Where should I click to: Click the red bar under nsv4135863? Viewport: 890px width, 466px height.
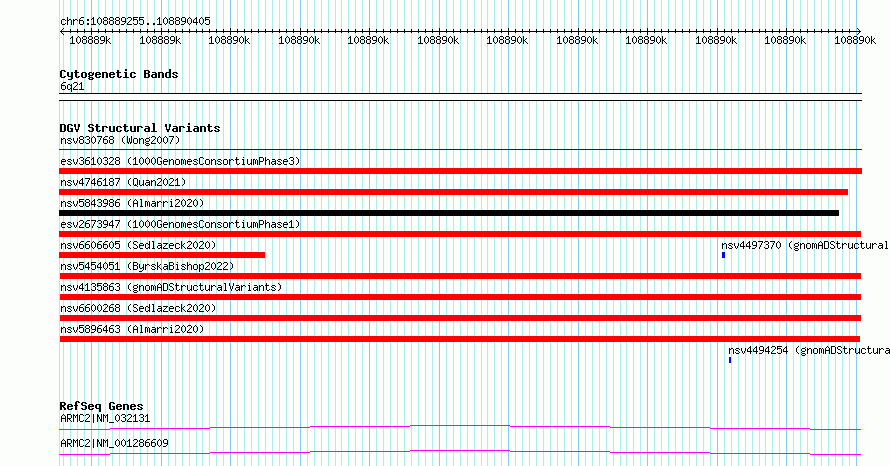click(460, 297)
